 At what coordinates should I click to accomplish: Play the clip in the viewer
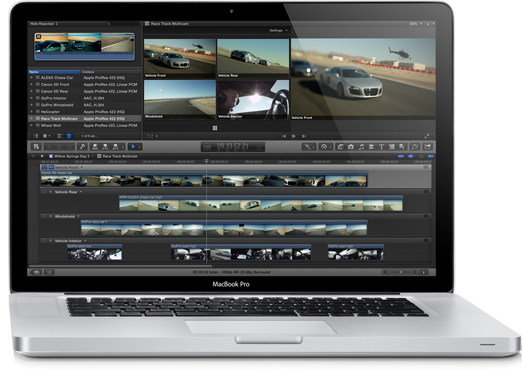(294, 136)
